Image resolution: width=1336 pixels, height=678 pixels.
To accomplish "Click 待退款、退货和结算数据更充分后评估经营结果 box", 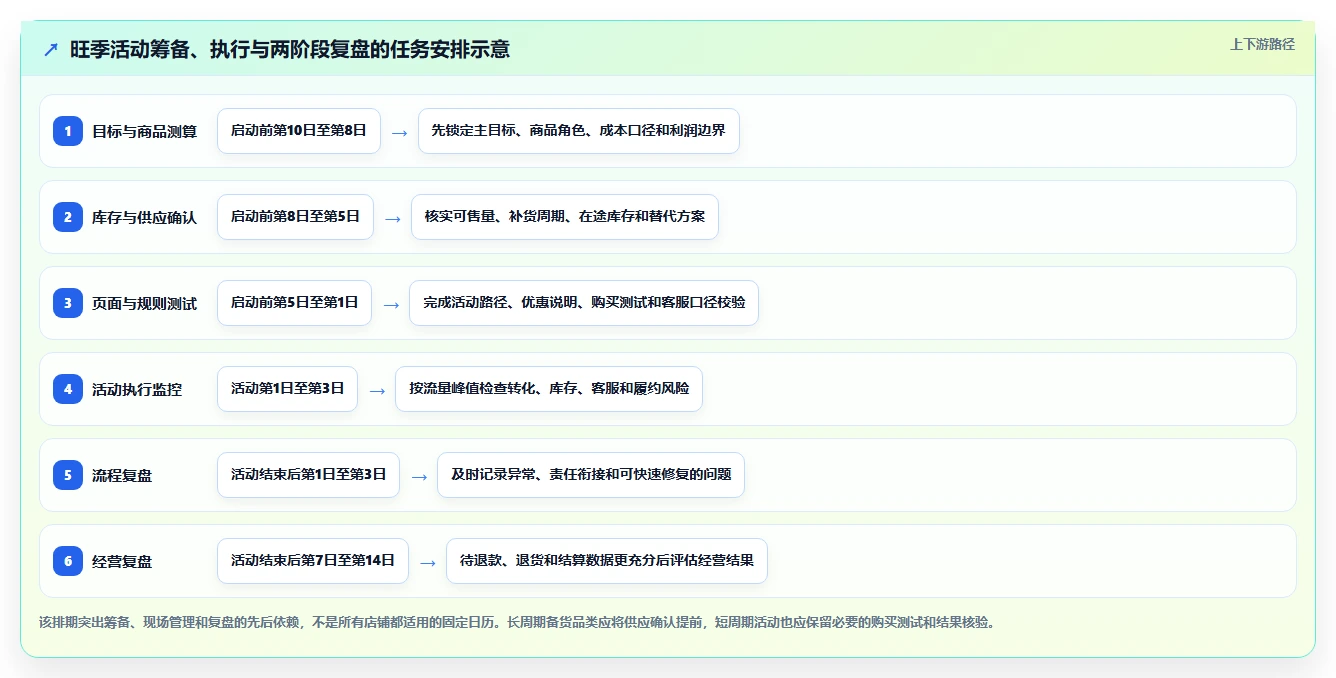I will tap(607, 561).
